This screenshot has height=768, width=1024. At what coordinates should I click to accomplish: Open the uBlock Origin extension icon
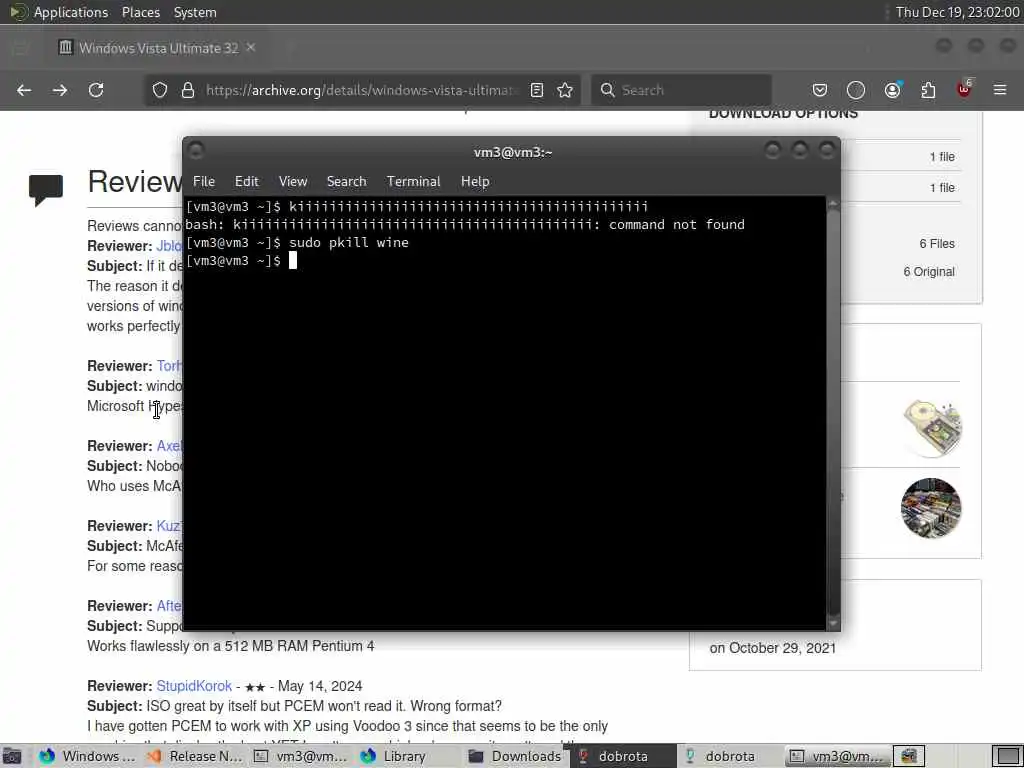coord(964,89)
